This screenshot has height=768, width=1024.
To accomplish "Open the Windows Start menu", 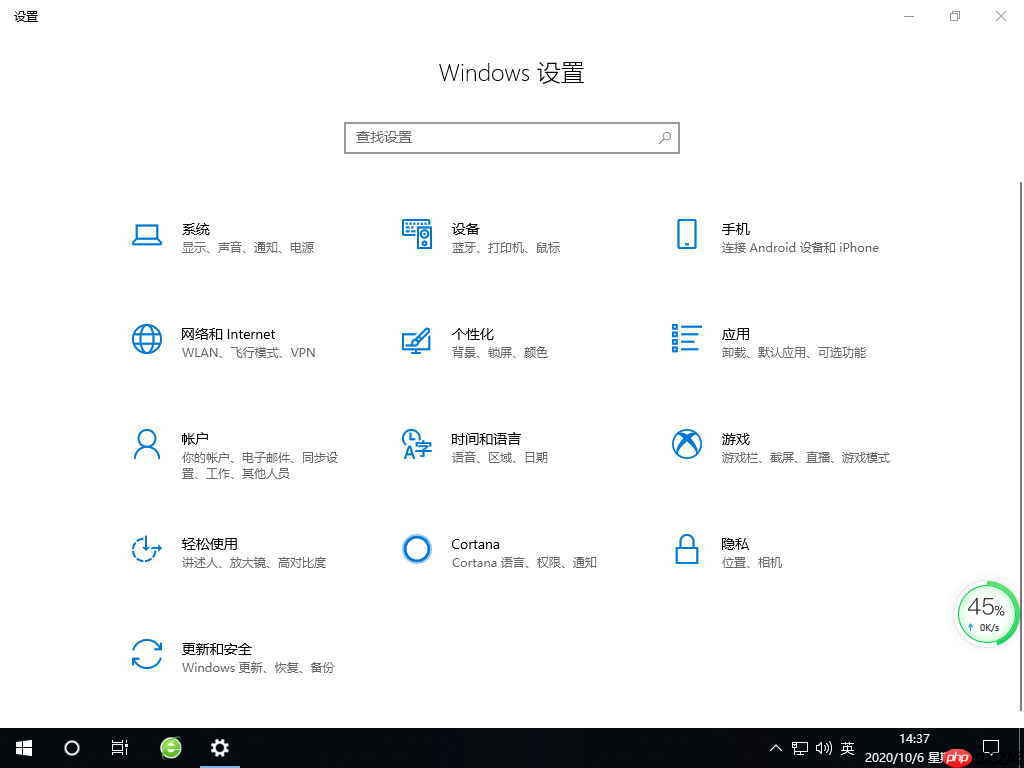I will click(x=23, y=748).
